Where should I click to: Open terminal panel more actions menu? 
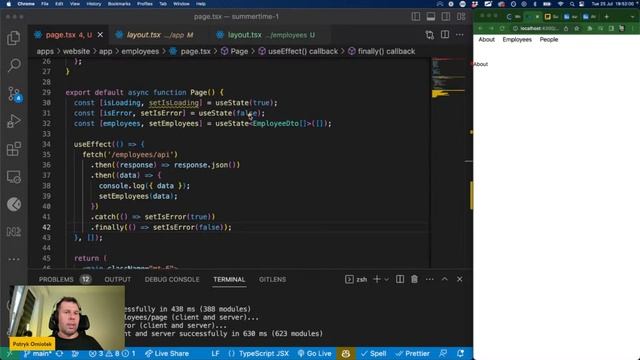click(x=429, y=279)
